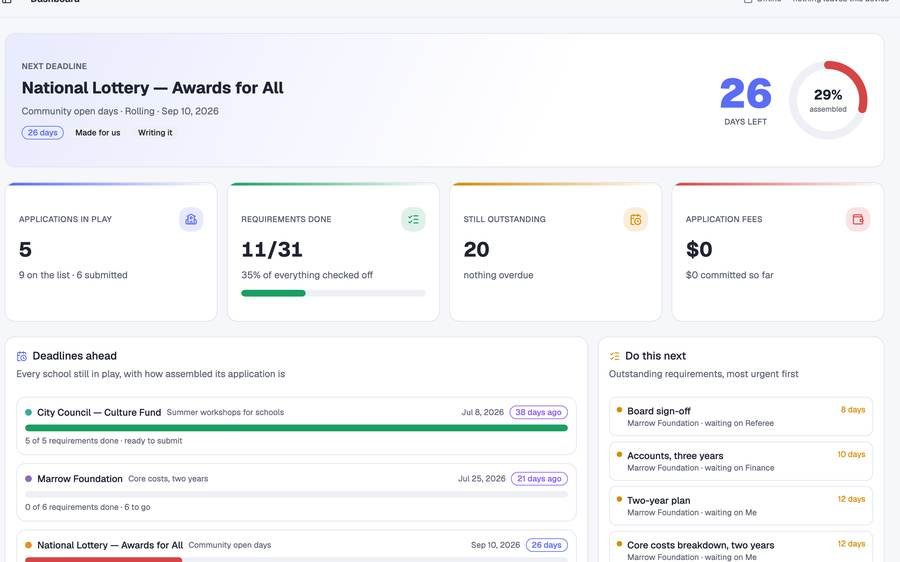Click '$0 committed so far' text
The height and width of the screenshot is (562, 900).
(x=730, y=275)
